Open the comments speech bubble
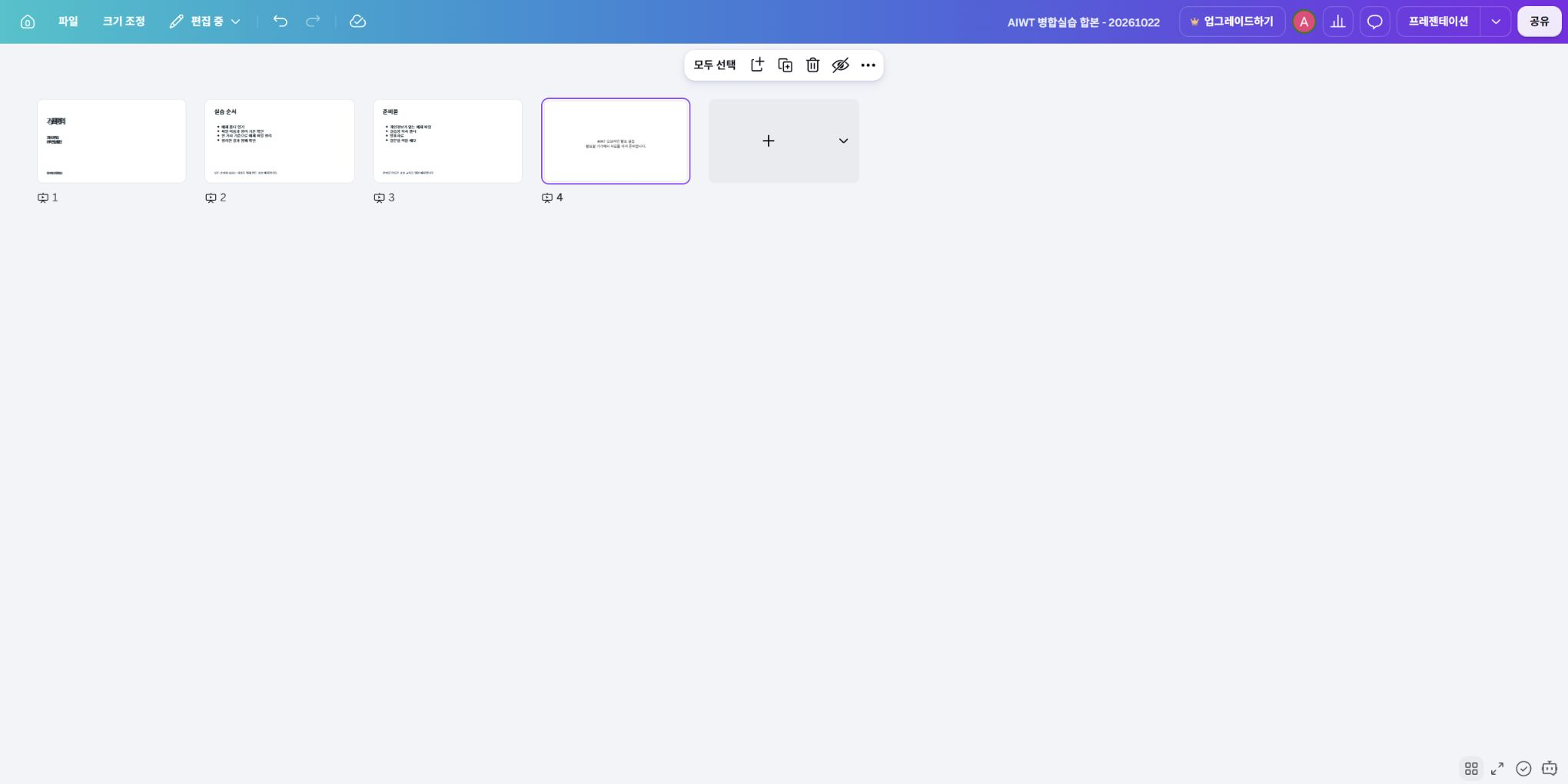Screen dimensions: 1568x784 click(1374, 22)
